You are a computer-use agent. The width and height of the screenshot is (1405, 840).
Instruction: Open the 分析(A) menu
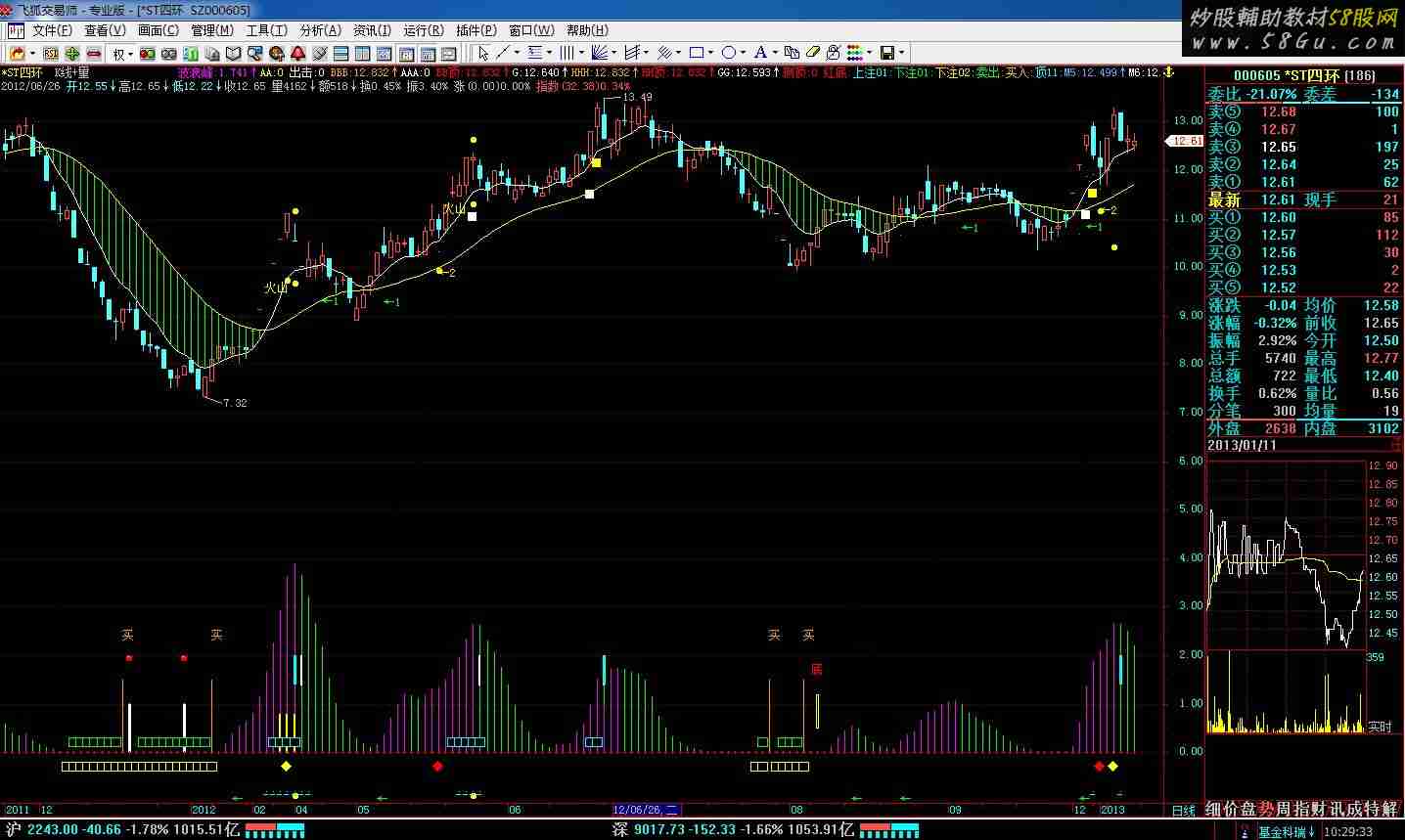320,31
